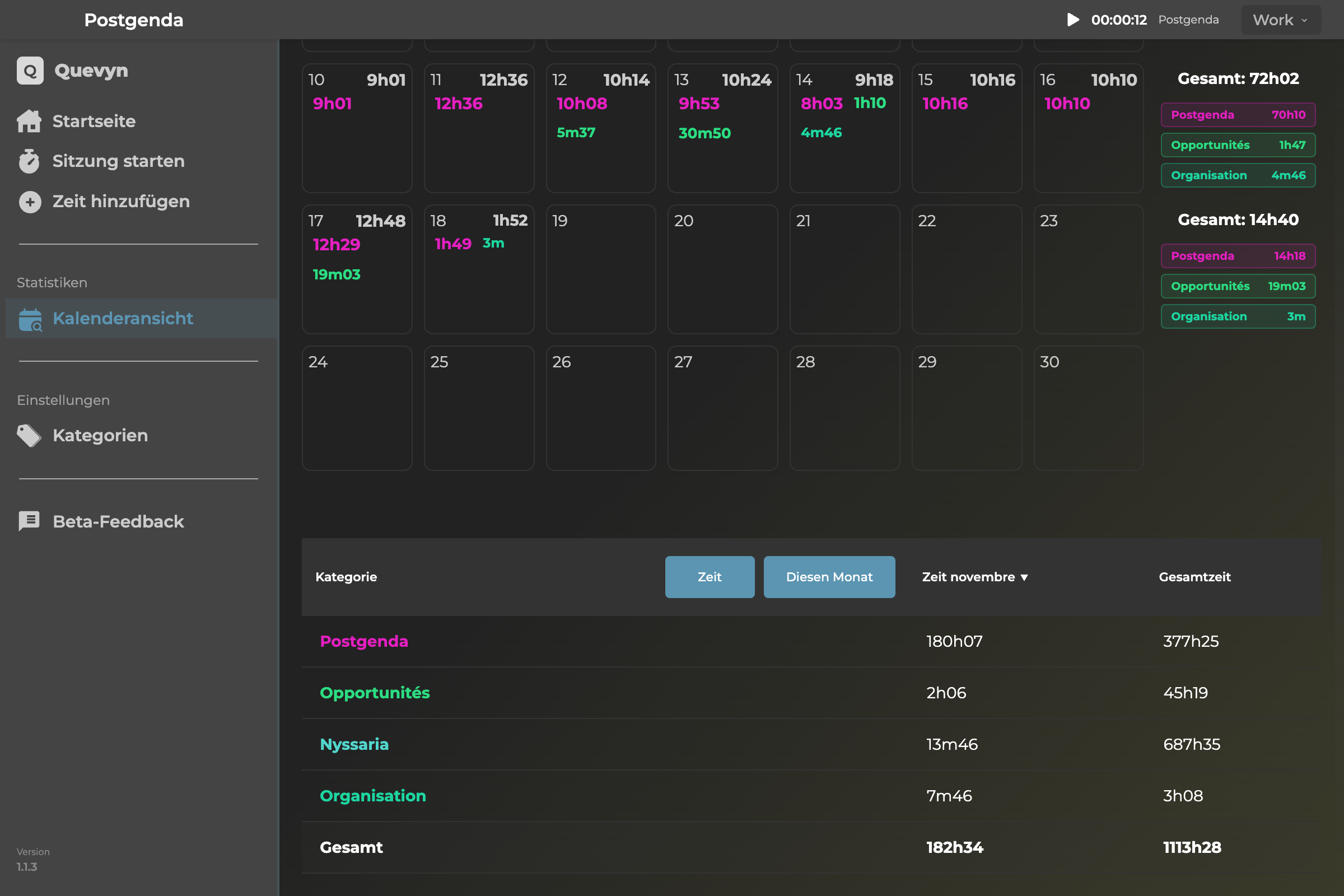
Task: Select empty calendar day 19
Action: click(x=600, y=269)
